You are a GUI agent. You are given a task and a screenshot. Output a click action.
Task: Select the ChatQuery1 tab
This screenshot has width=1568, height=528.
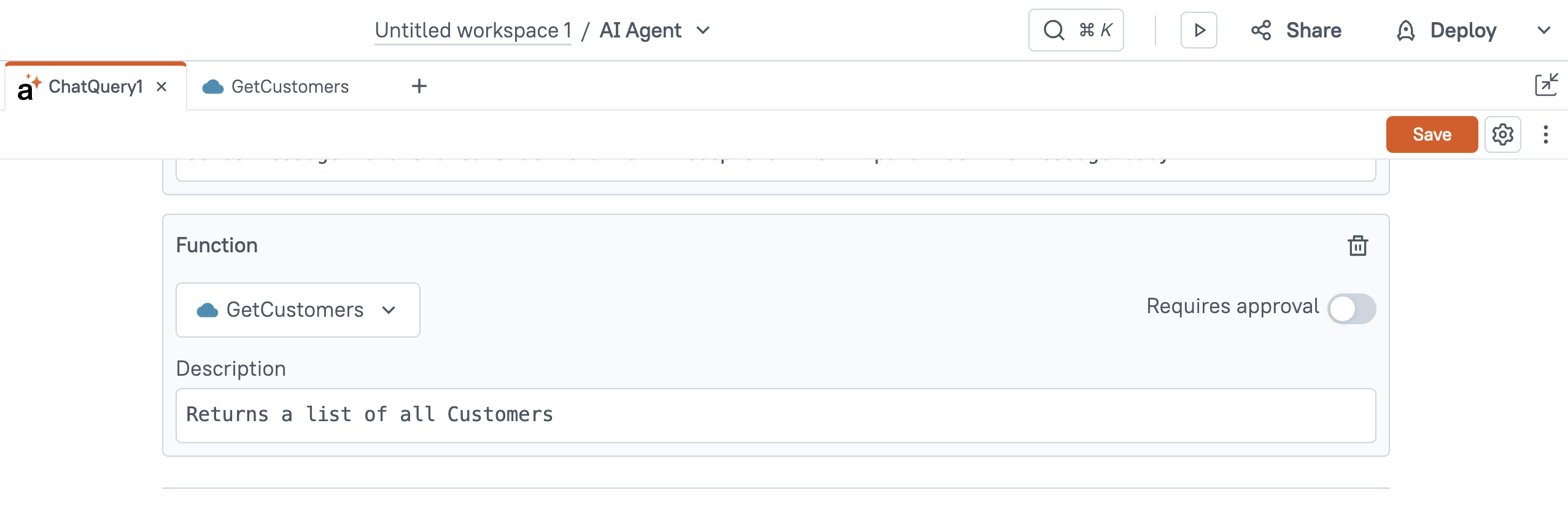point(95,87)
